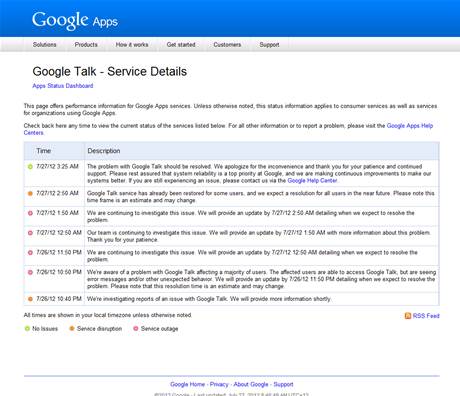The image size is (460, 396).
Task: Open Support link in footer
Action: point(283,384)
